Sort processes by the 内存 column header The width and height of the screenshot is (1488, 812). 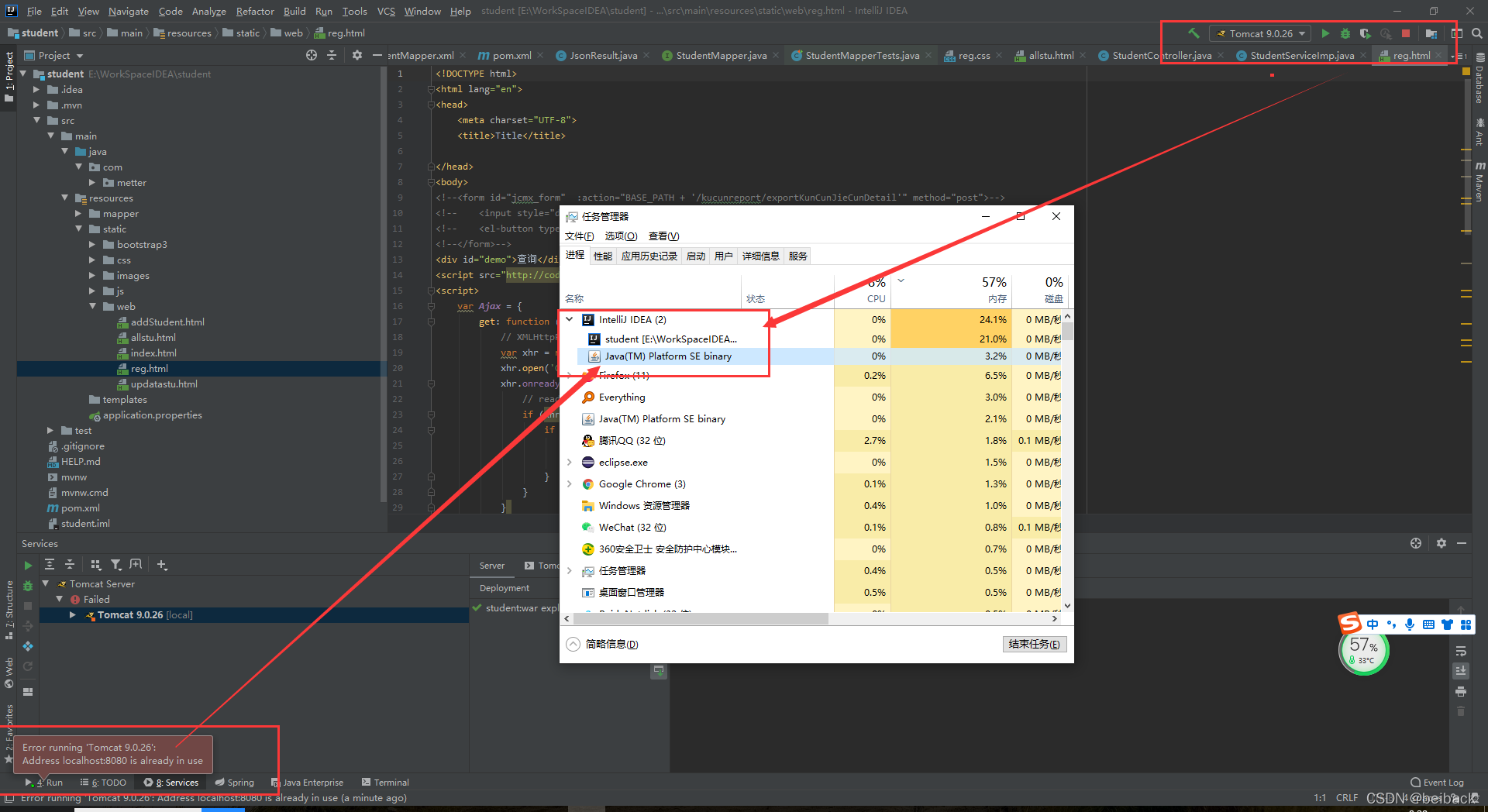click(x=951, y=290)
